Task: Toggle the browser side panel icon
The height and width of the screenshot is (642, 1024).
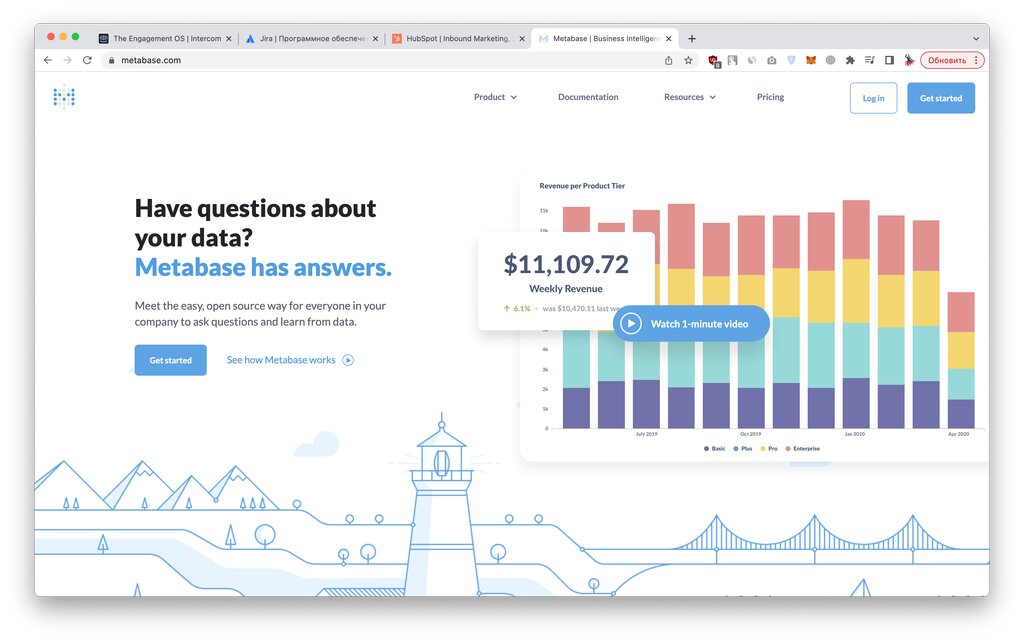Action: tap(889, 60)
